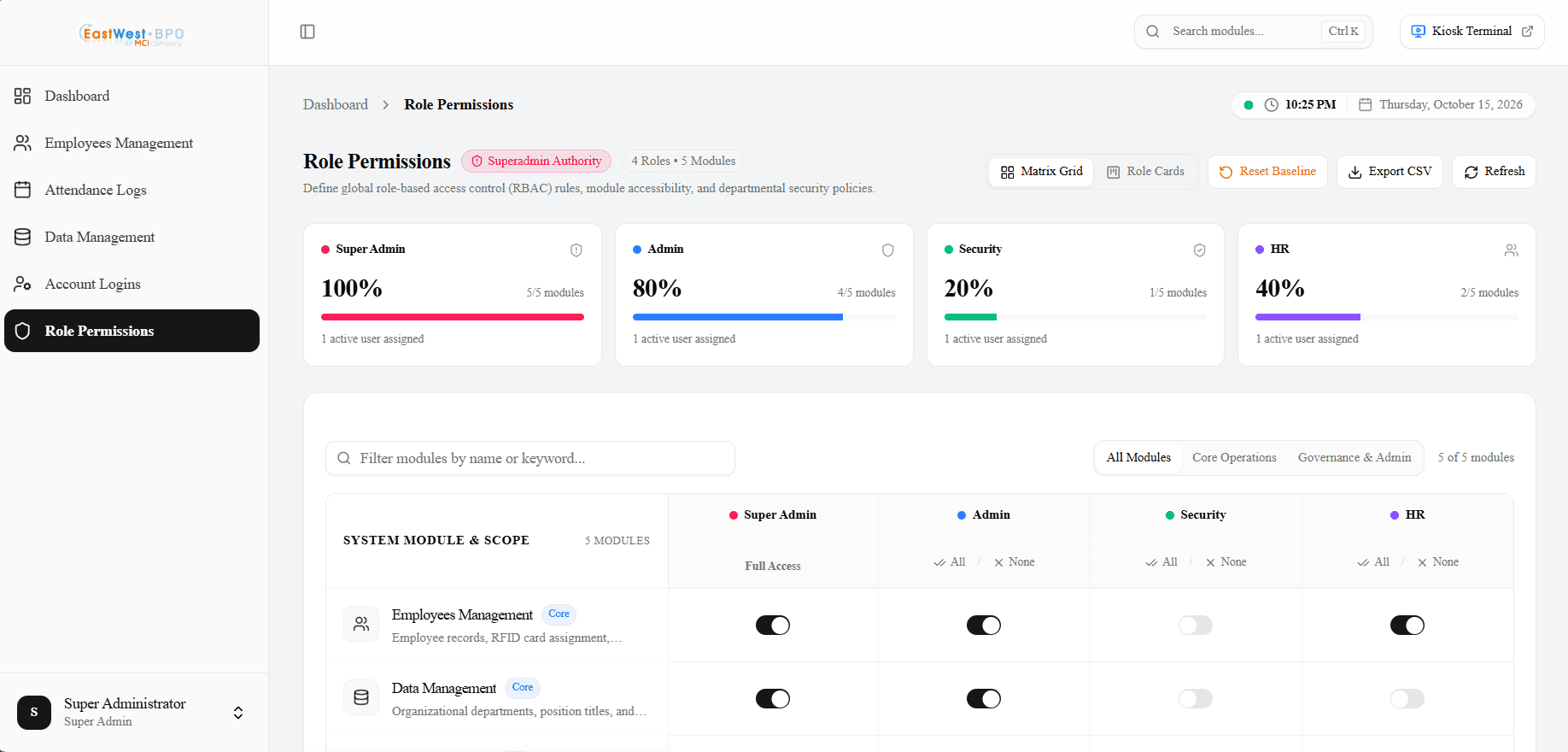Click the shield icon on Admin card

click(x=888, y=250)
